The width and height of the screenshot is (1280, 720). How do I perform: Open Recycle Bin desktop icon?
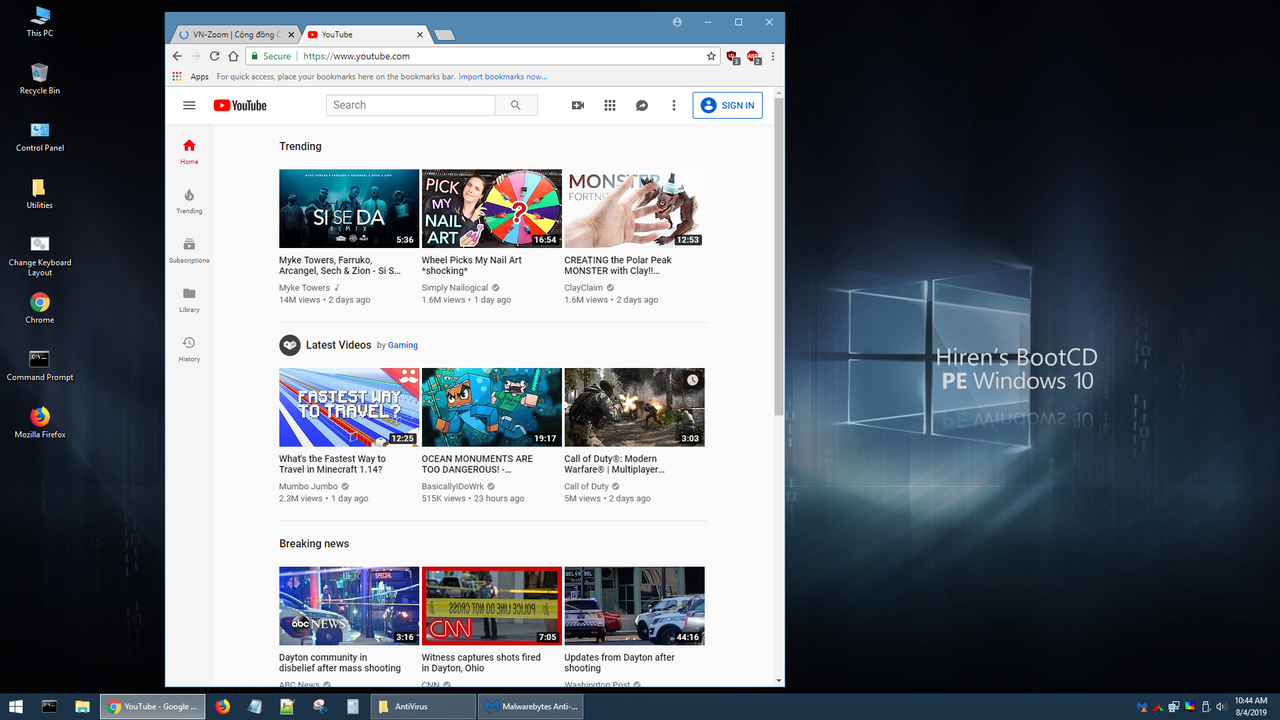pos(40,78)
